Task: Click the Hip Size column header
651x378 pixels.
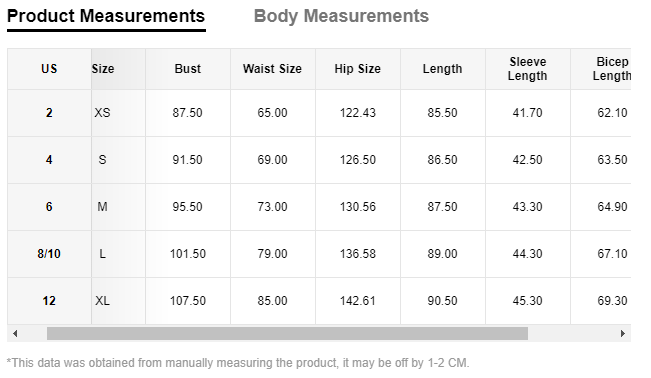Action: pos(357,69)
